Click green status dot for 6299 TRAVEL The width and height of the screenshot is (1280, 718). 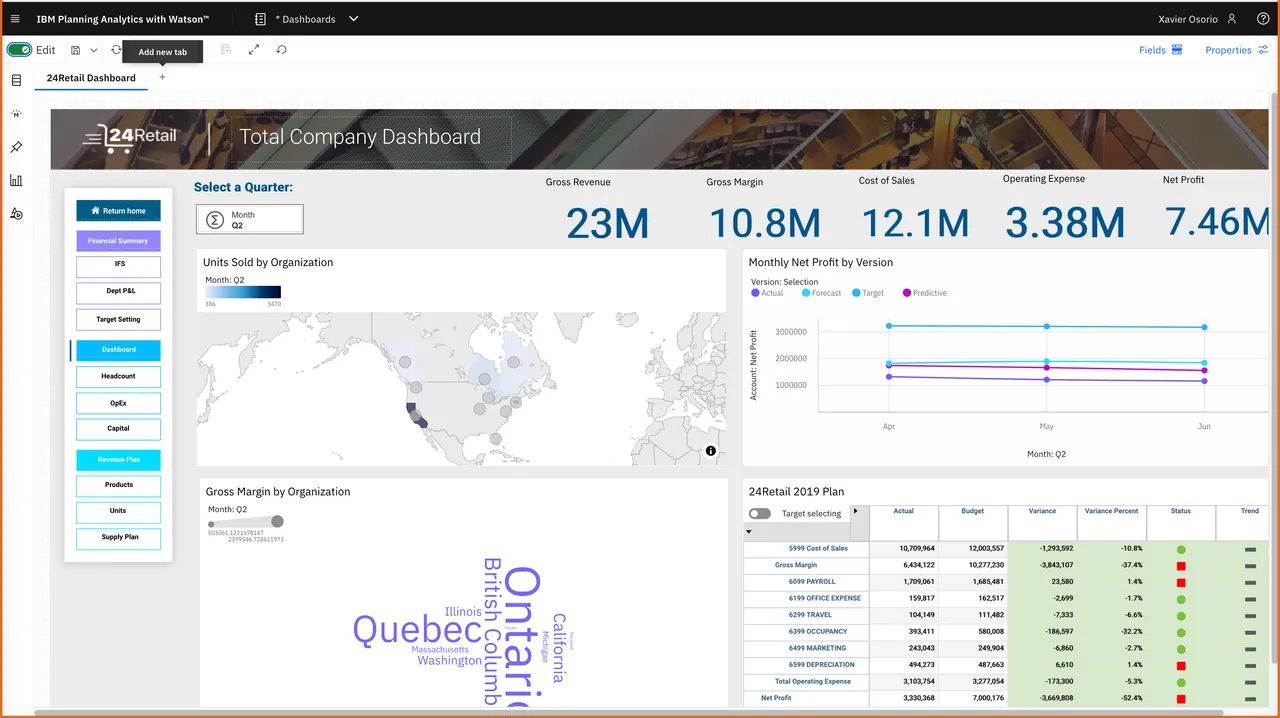point(1181,615)
